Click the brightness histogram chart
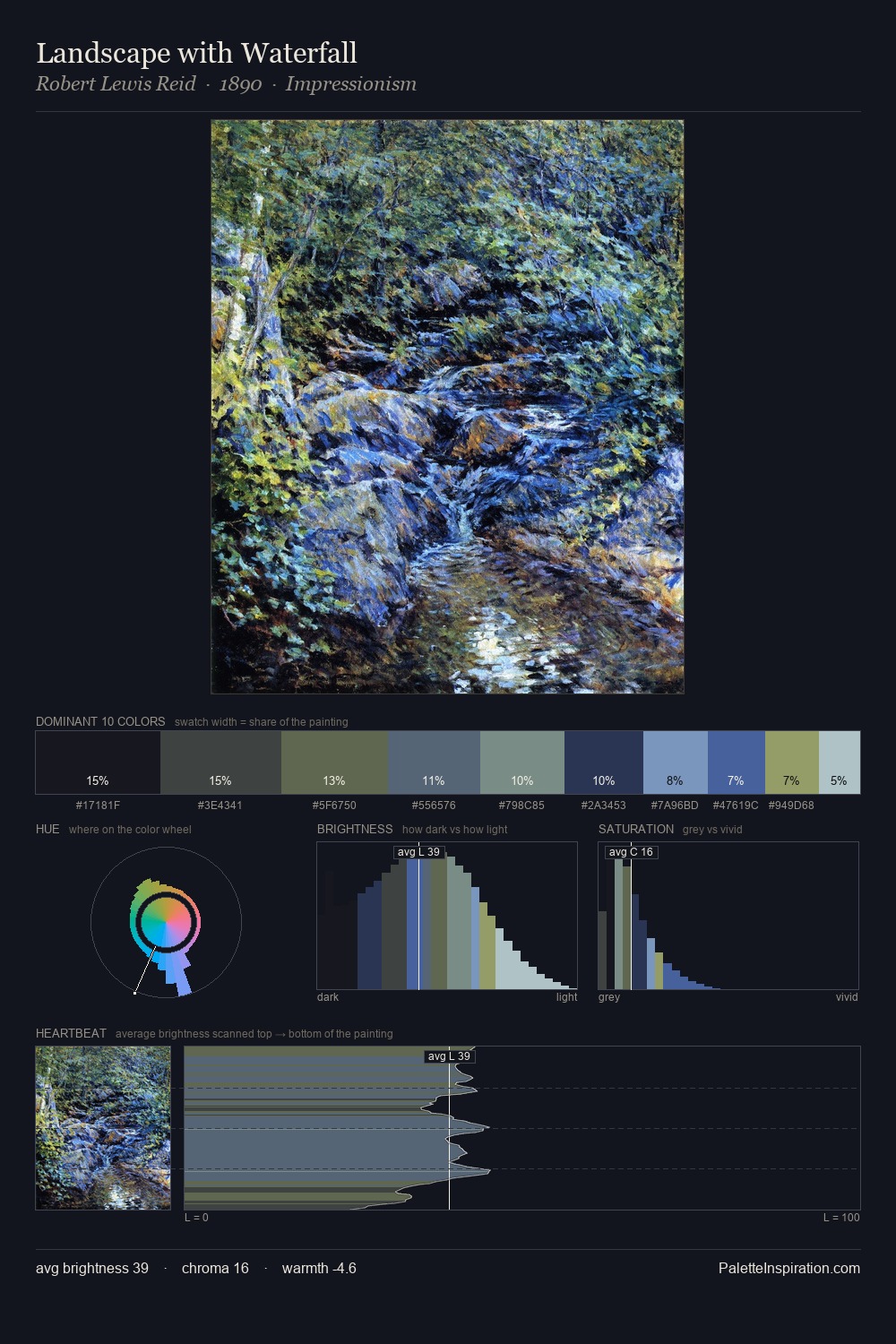This screenshot has height=1344, width=896. [447, 916]
